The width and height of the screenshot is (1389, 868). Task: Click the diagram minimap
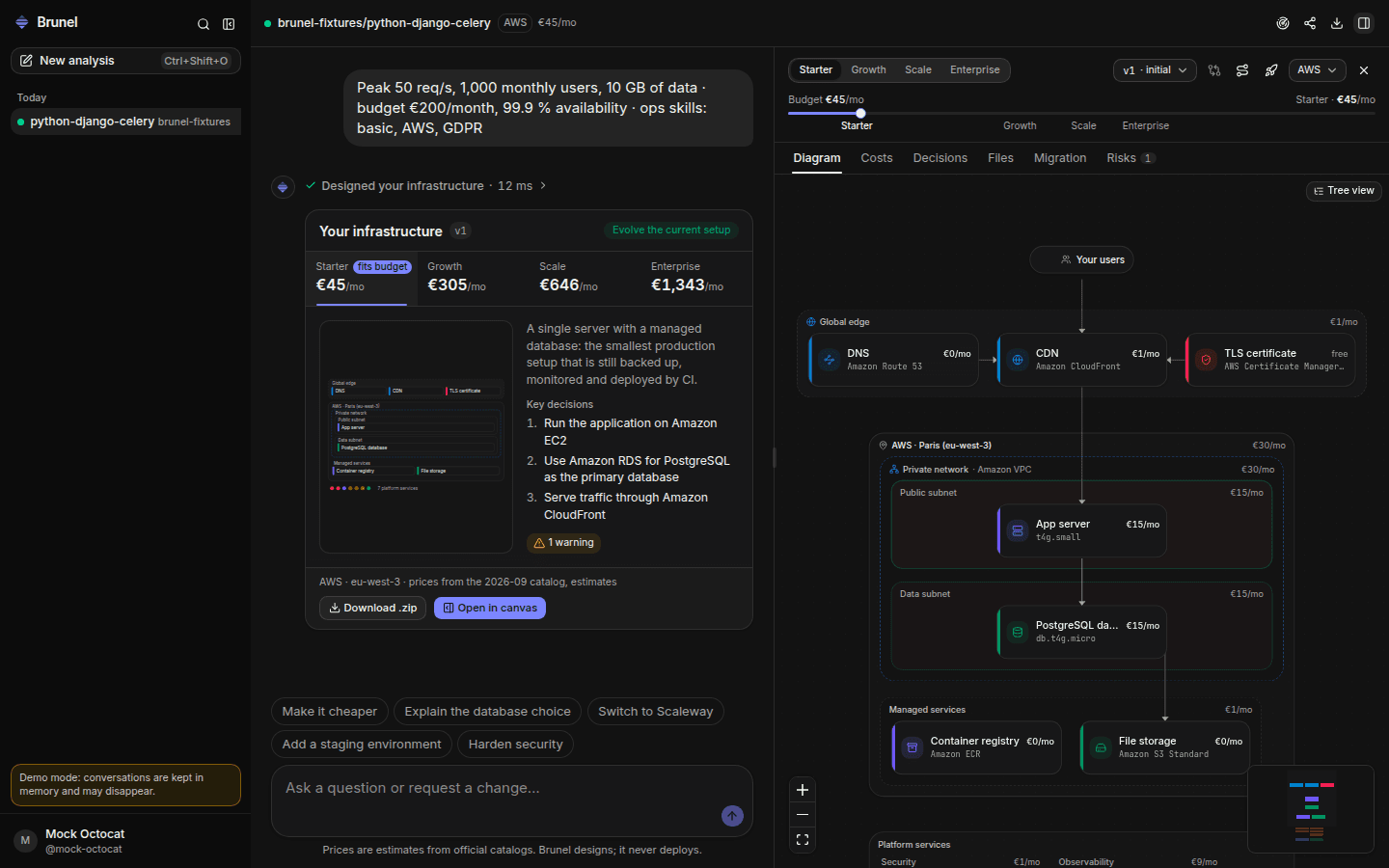tap(1311, 809)
